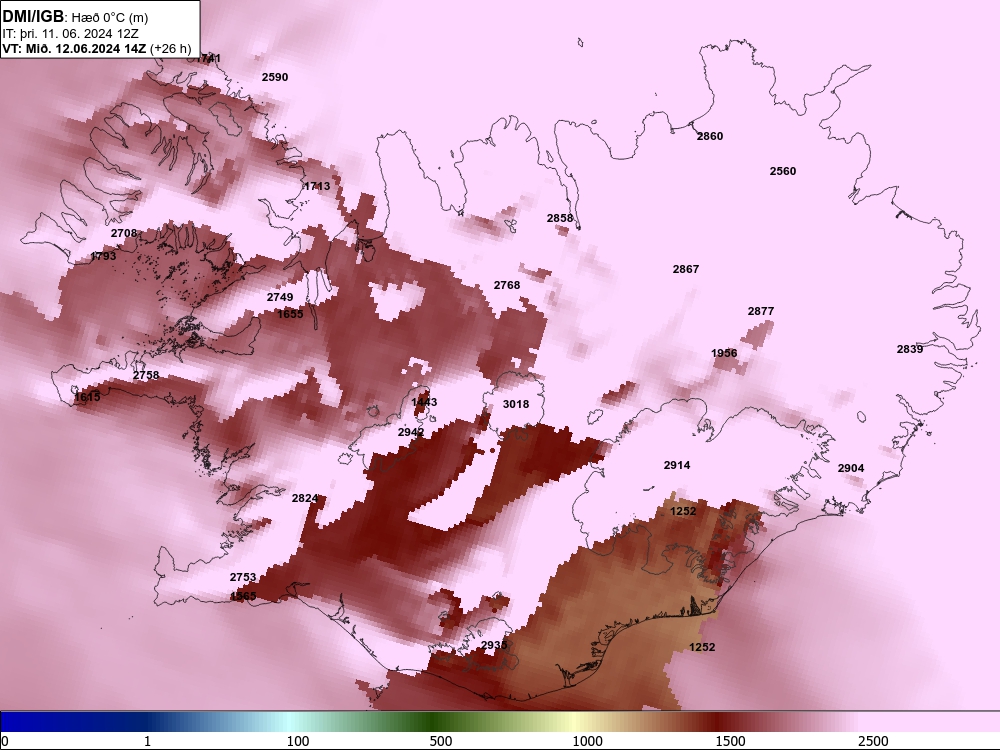Image resolution: width=1000 pixels, height=750 pixels.
Task: Click the 2500 tick on the color scale
Action: (x=873, y=741)
